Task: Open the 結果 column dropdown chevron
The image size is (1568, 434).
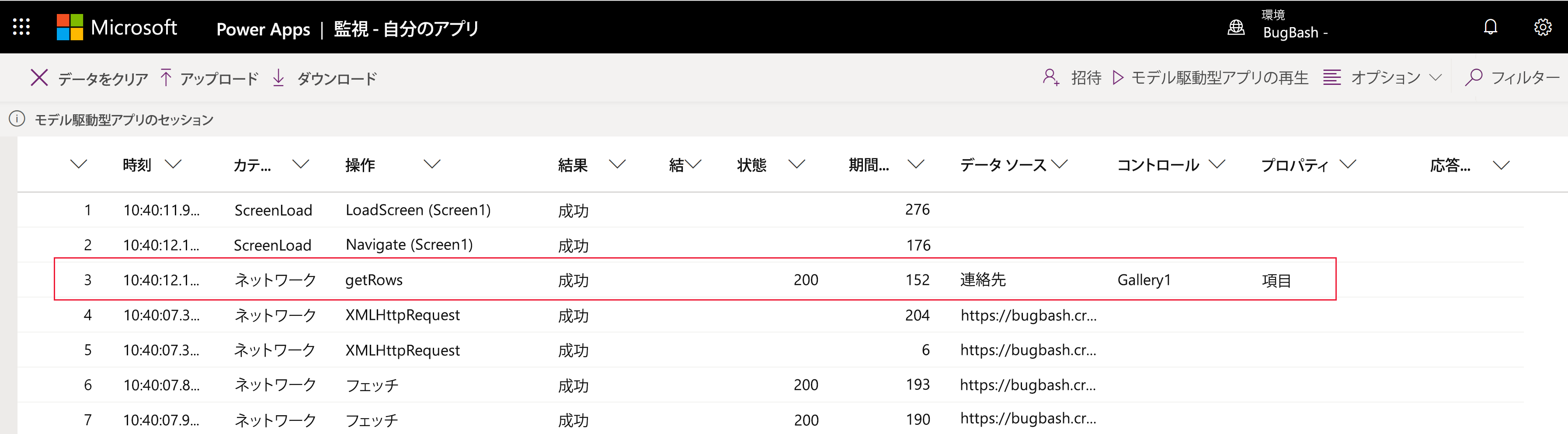Action: click(x=617, y=164)
